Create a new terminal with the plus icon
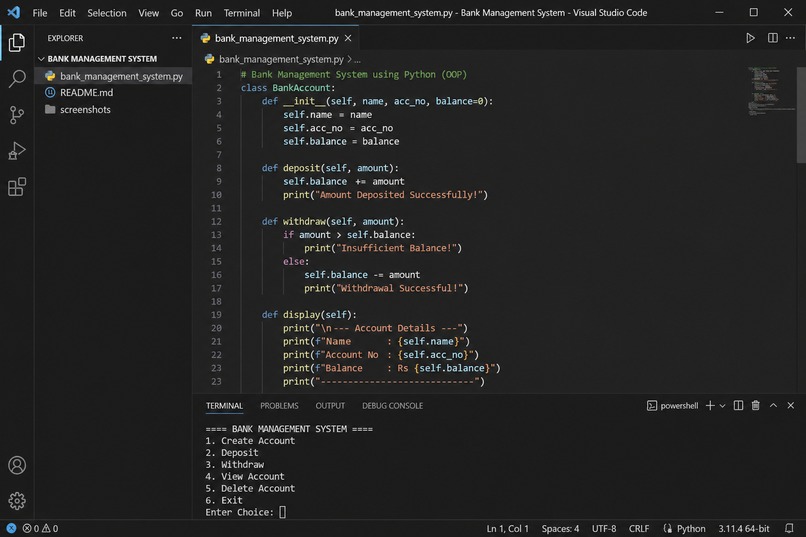 (710, 405)
